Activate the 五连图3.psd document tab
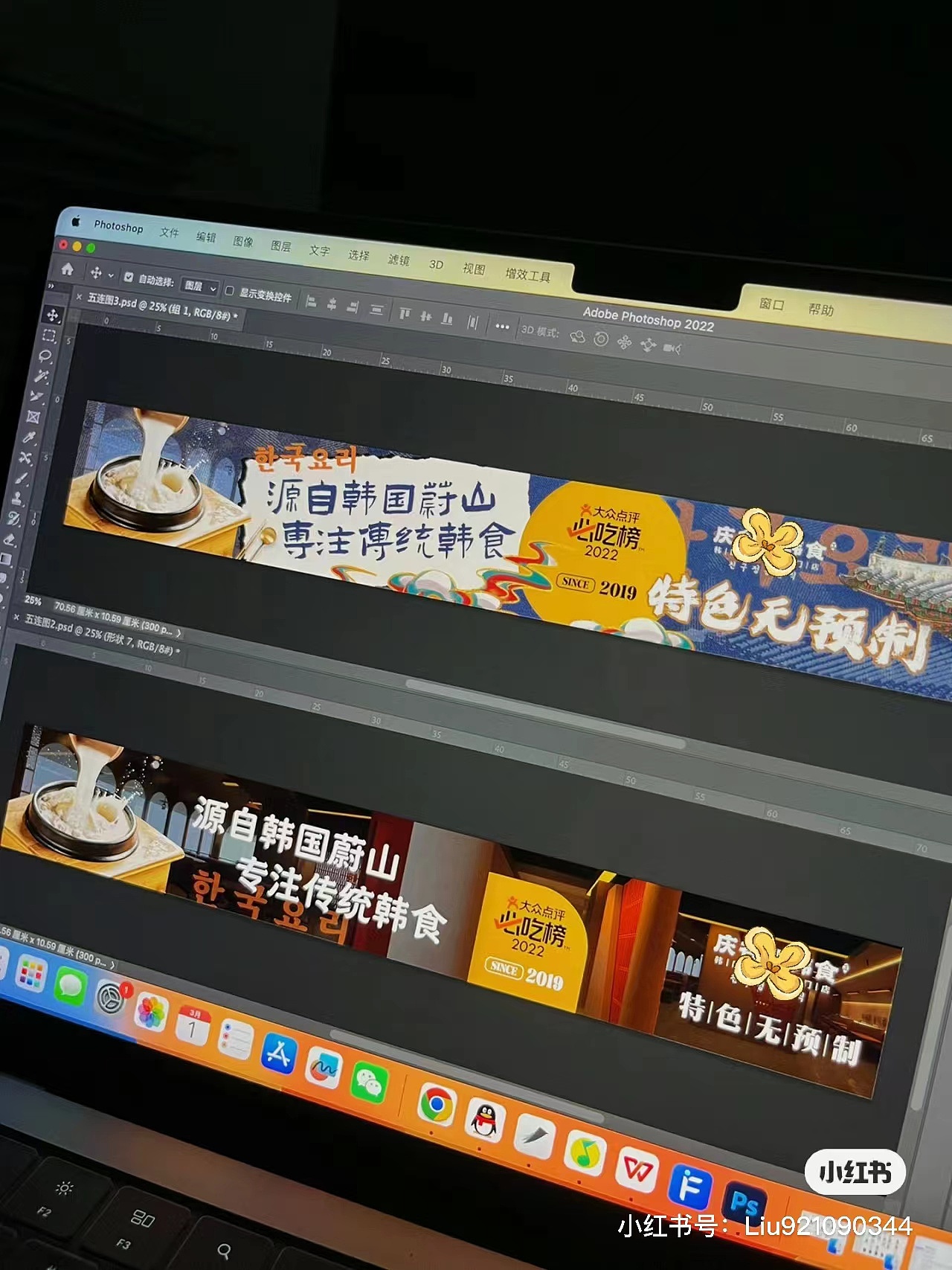952x1270 pixels. point(162,306)
